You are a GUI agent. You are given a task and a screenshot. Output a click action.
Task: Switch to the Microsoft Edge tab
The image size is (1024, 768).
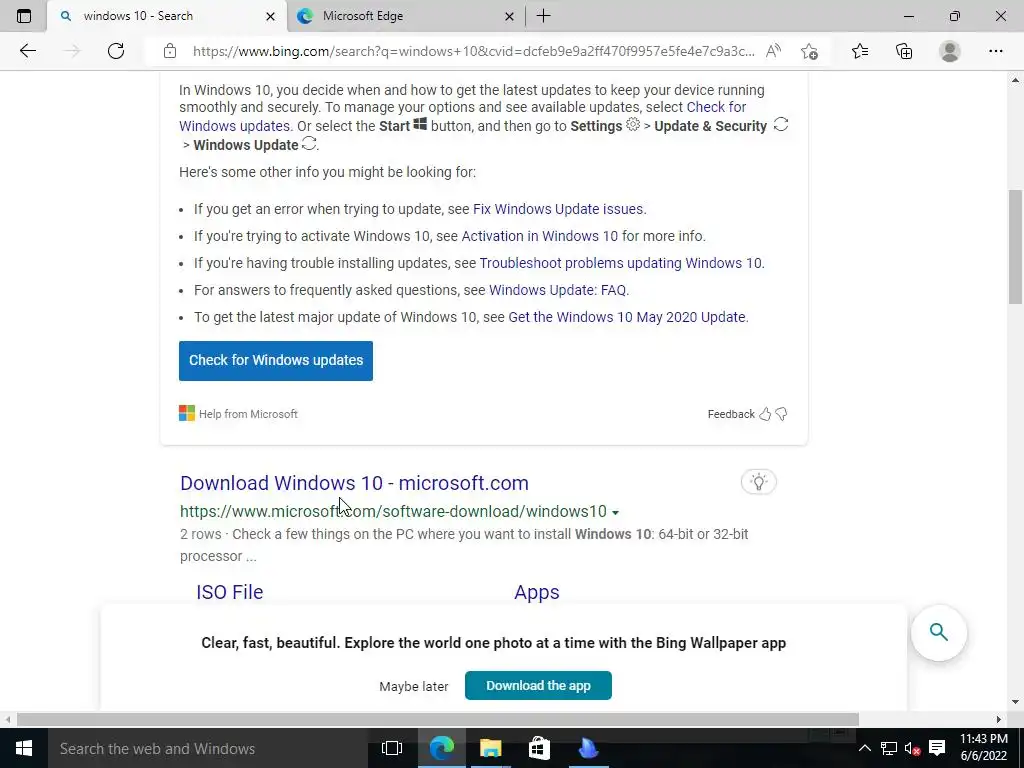405,16
